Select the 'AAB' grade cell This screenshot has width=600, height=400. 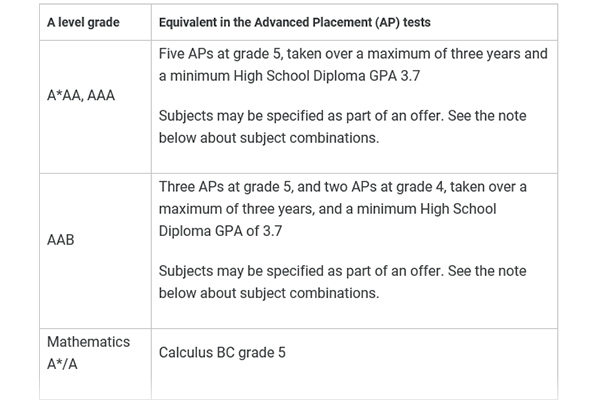[x=60, y=240]
